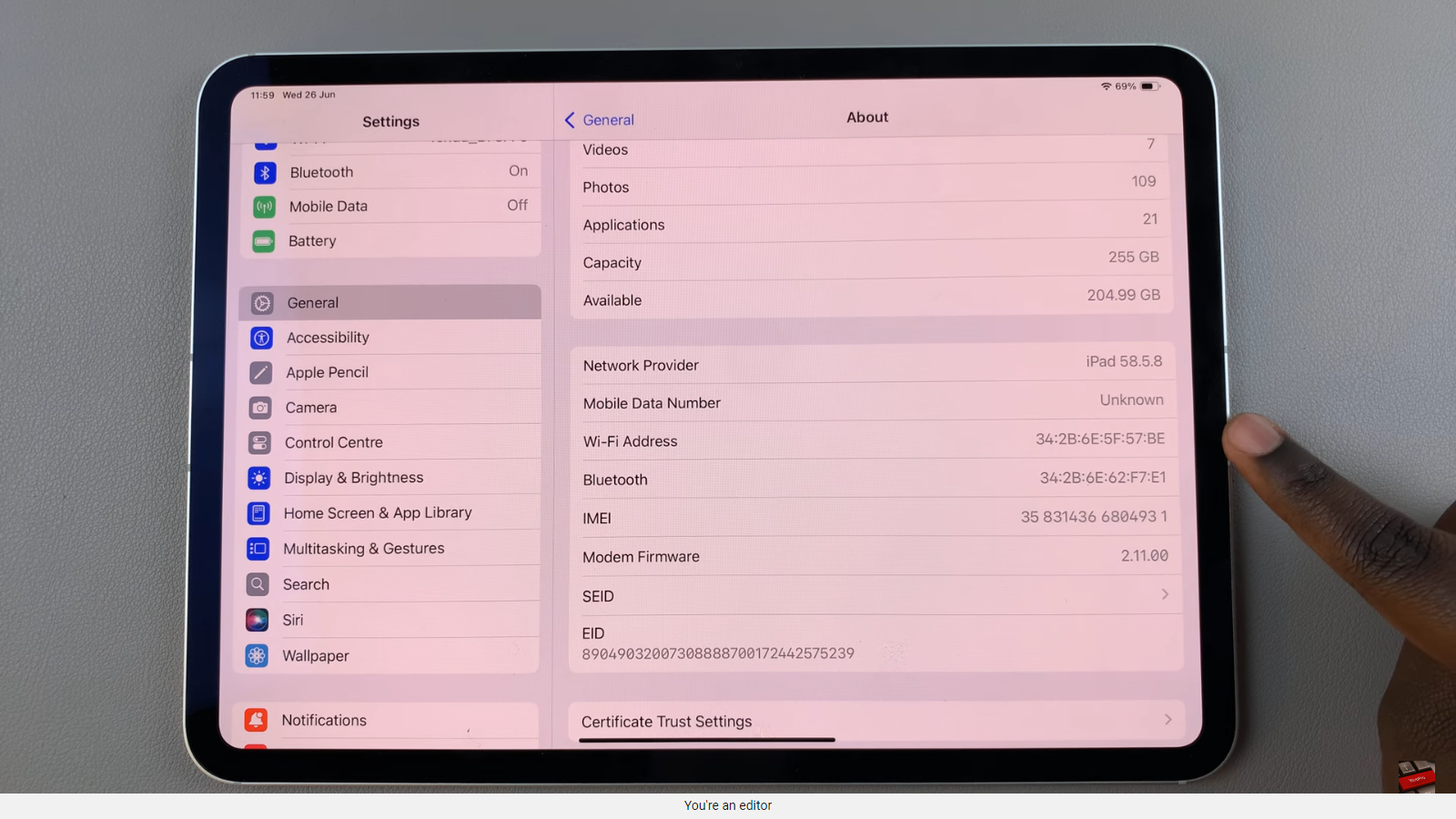Expand SEID row chevron
The image size is (1456, 819).
(1165, 594)
